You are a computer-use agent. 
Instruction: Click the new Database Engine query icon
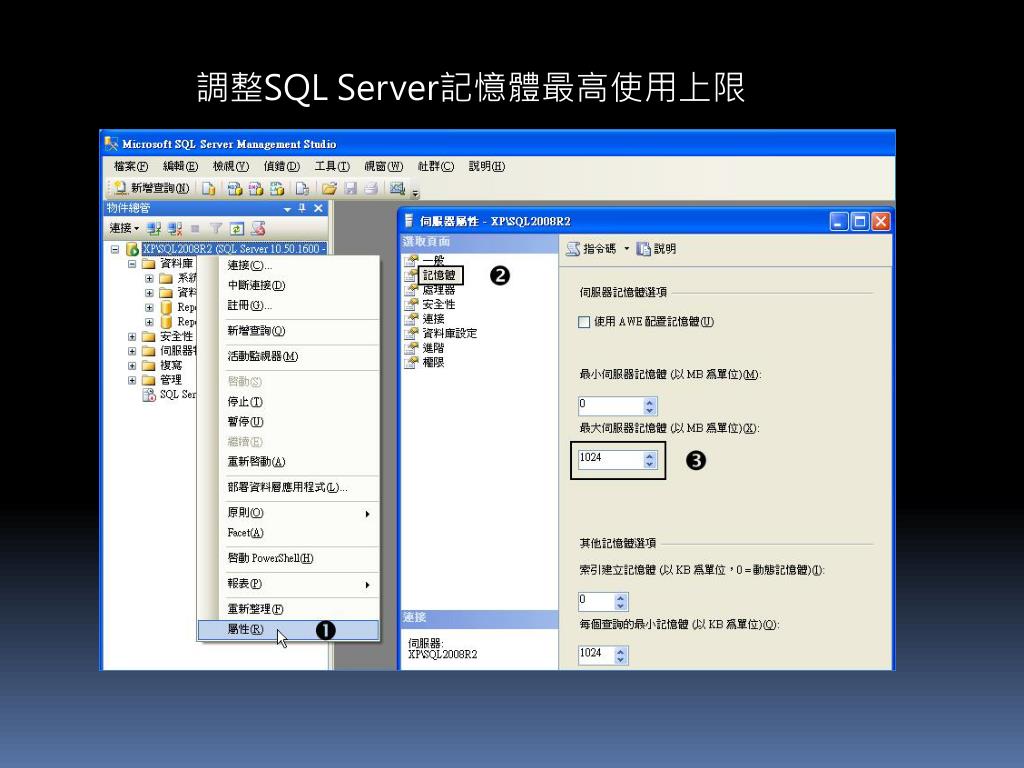point(208,188)
